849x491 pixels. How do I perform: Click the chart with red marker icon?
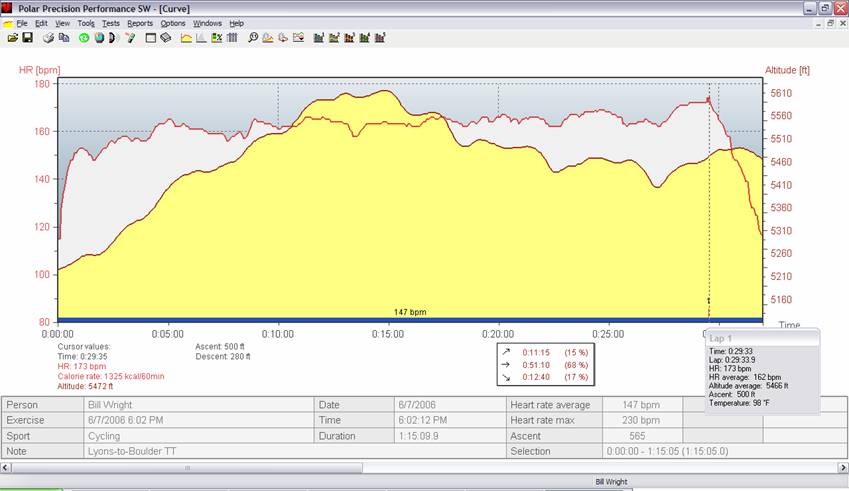point(298,38)
